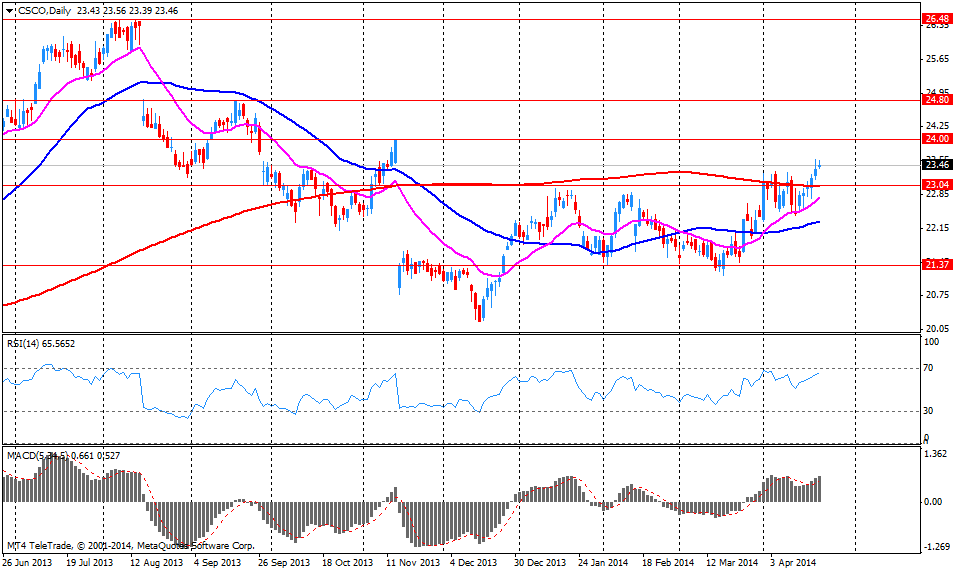
Task: Select the 21.37 support price label
Action: (x=937, y=264)
